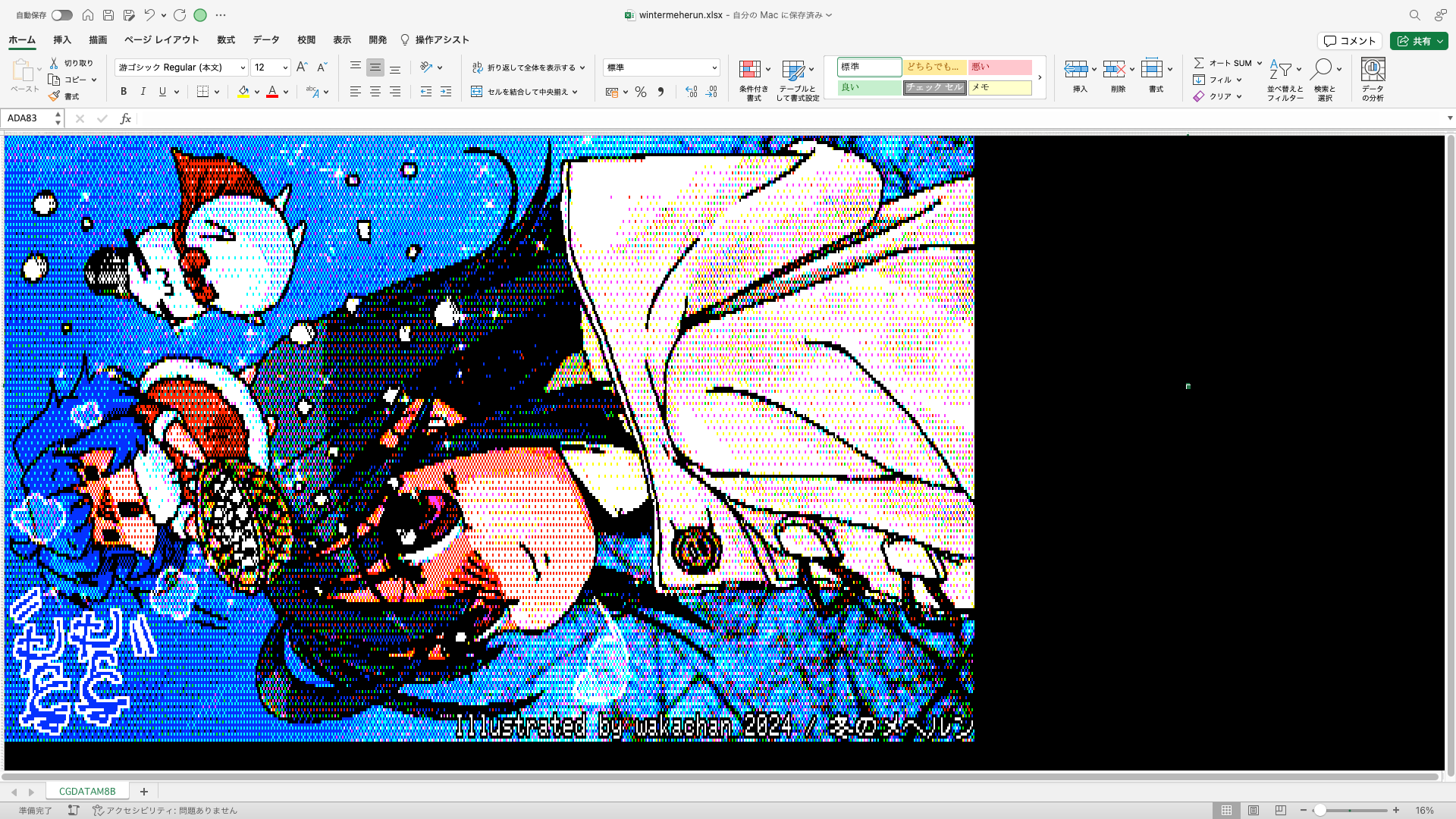Click the text orientation icon
The width and height of the screenshot is (1456, 819).
[426, 67]
